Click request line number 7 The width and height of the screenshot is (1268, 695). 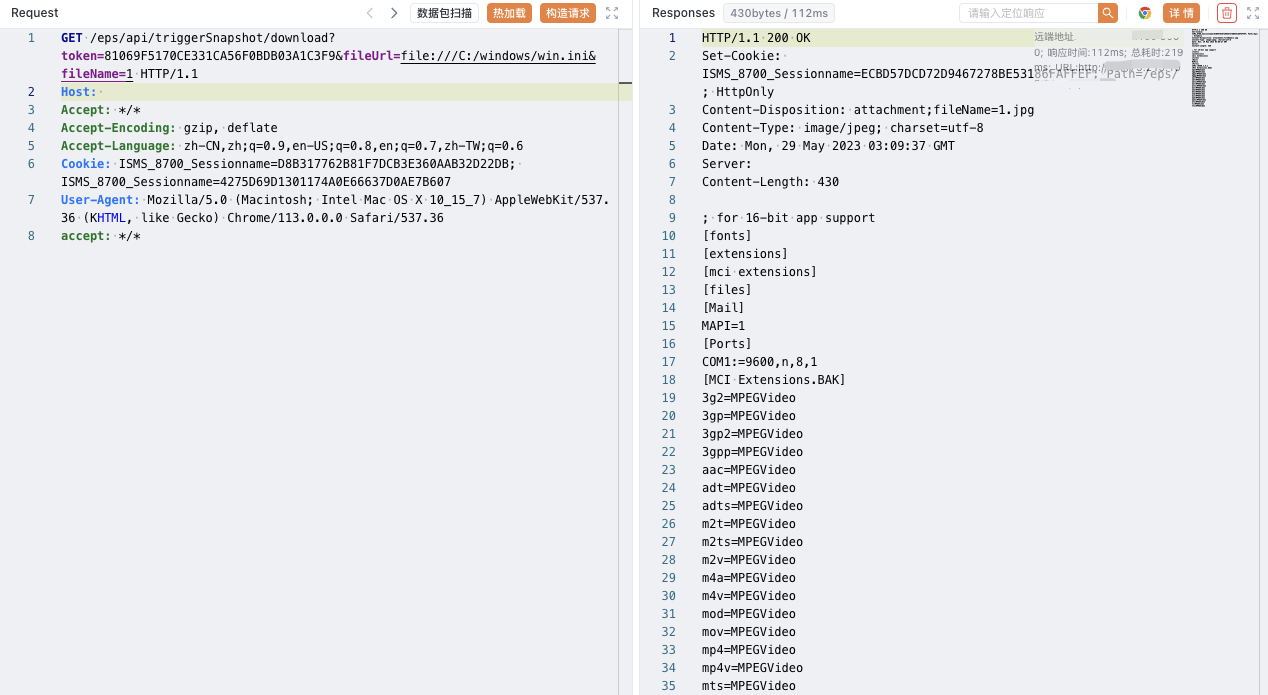[31, 200]
